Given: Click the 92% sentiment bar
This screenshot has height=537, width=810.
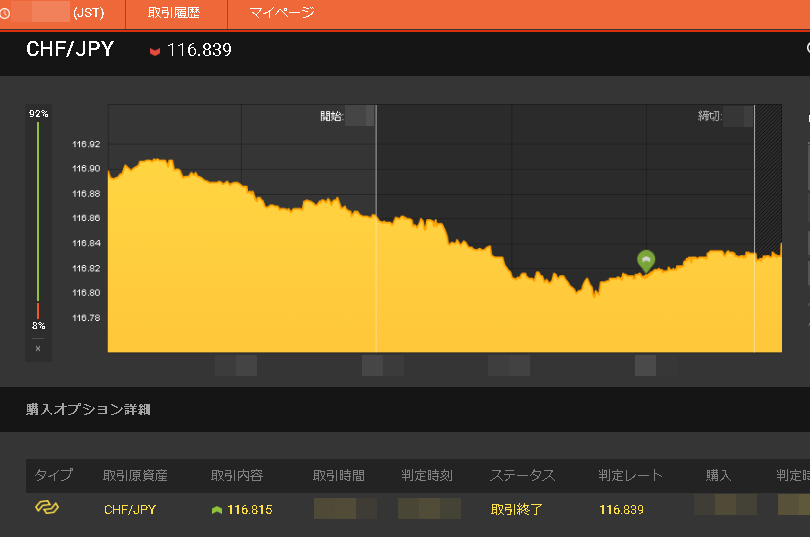Looking at the screenshot, I should coord(38,212).
